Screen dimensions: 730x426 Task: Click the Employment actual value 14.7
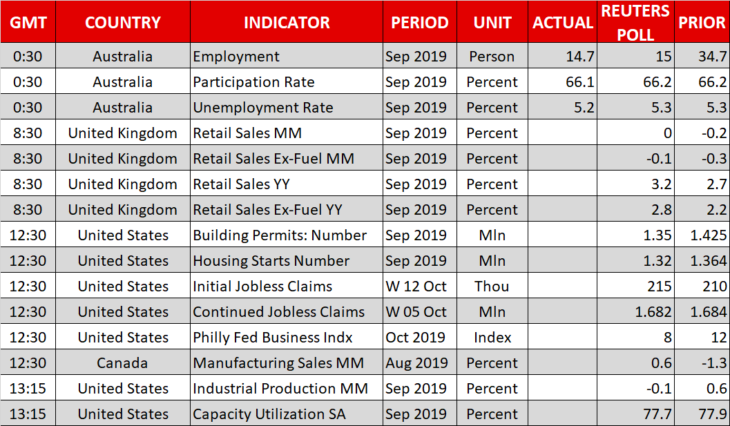(x=562, y=56)
